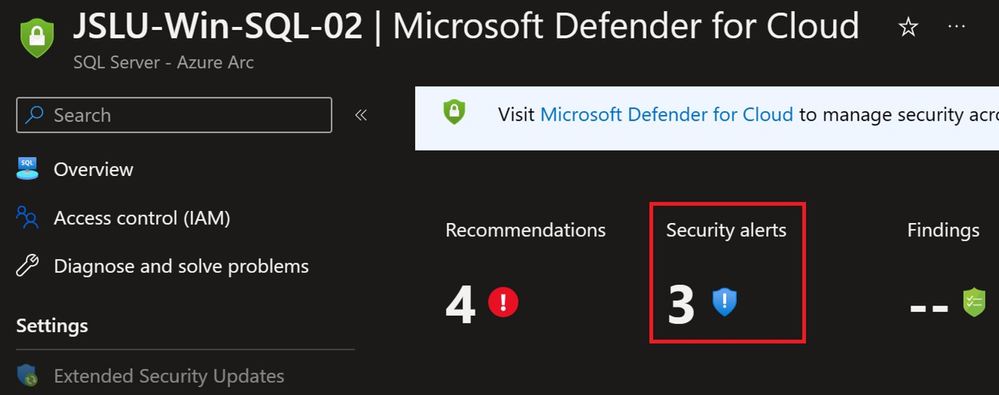Focus the Search input field

(174, 115)
